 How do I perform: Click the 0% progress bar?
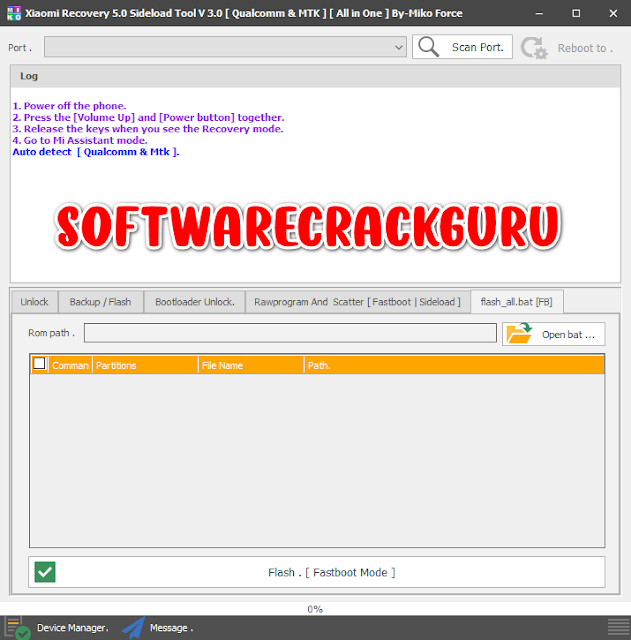[315, 609]
